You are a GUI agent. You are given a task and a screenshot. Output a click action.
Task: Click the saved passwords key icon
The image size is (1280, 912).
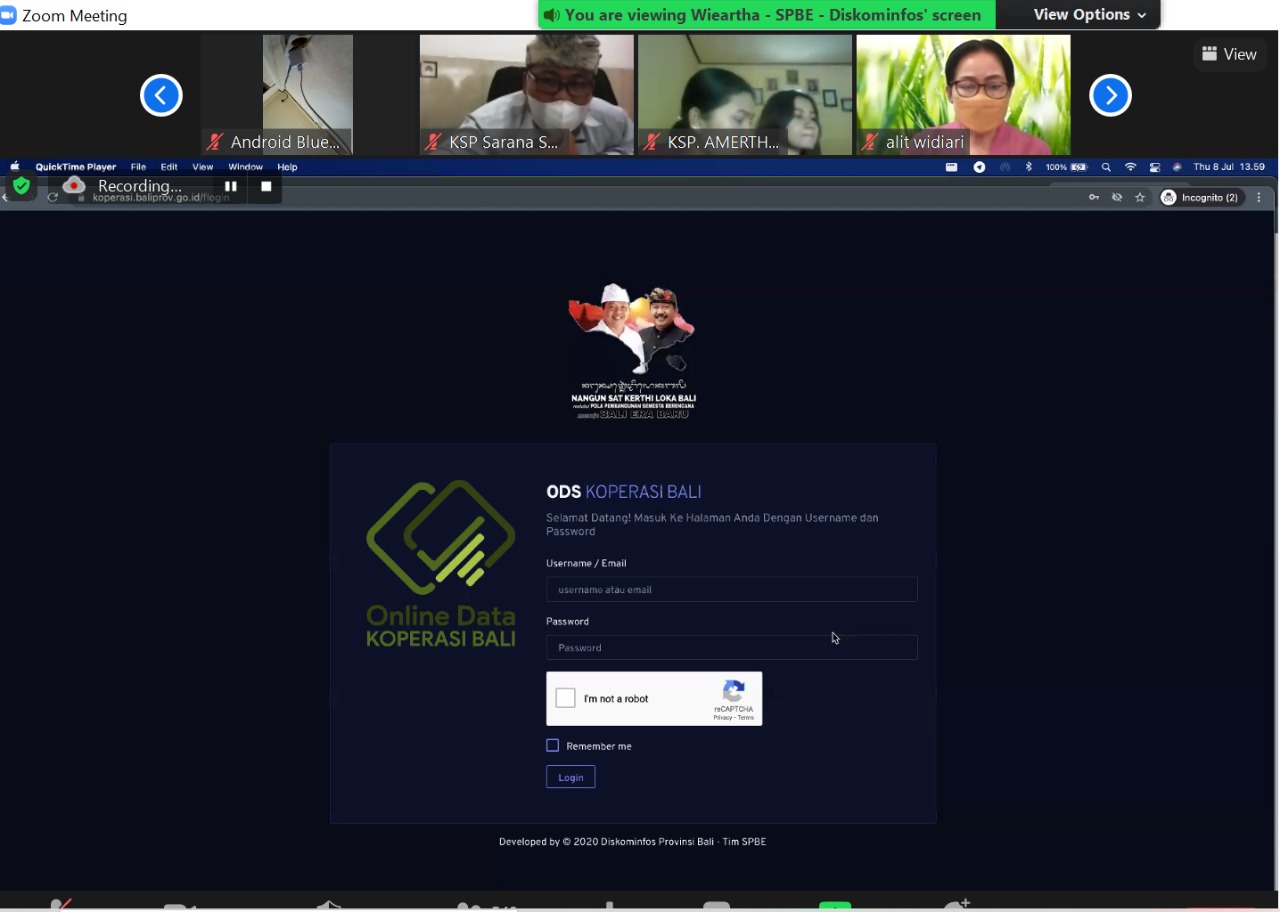[x=1094, y=198]
